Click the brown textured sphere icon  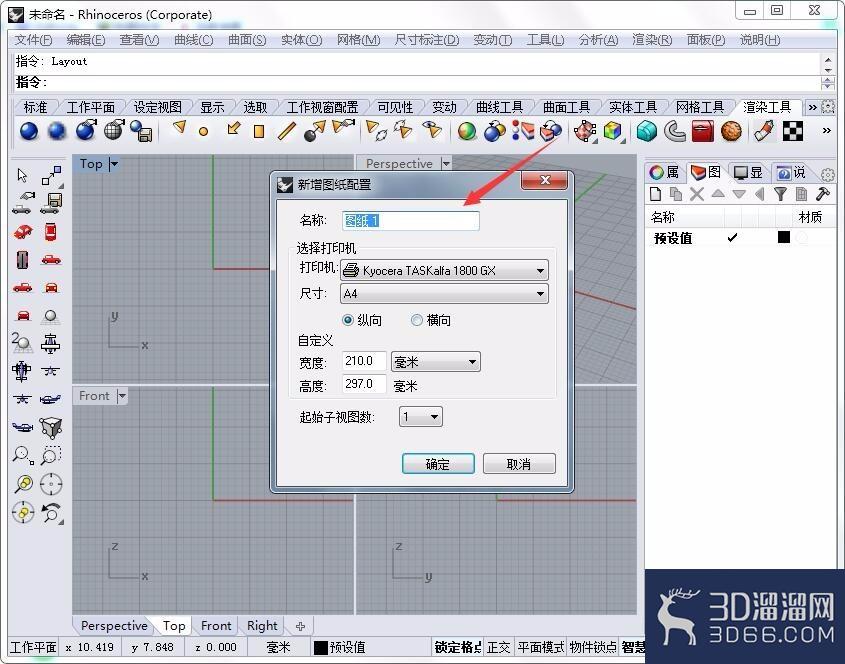tap(731, 131)
